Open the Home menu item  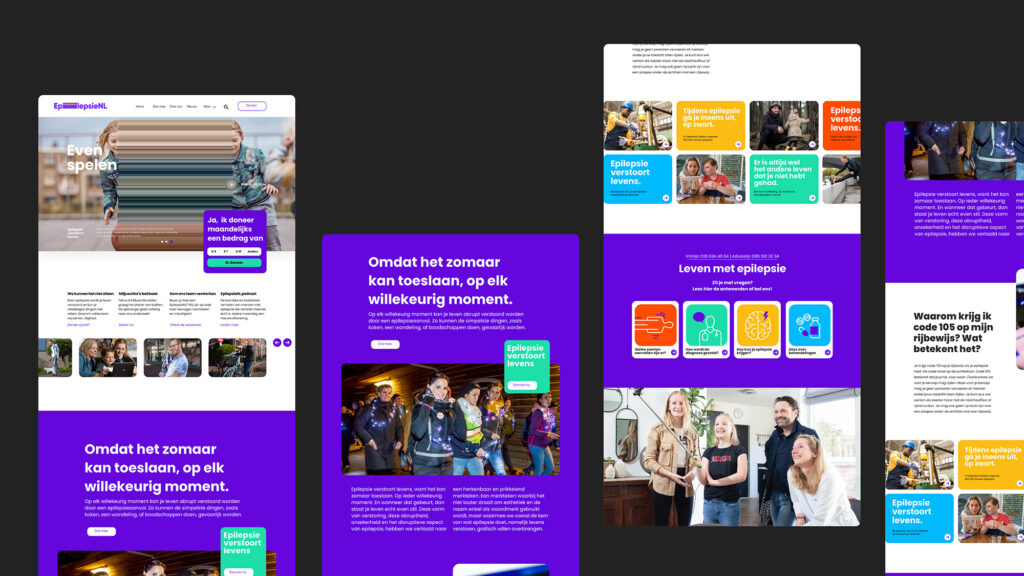click(140, 106)
